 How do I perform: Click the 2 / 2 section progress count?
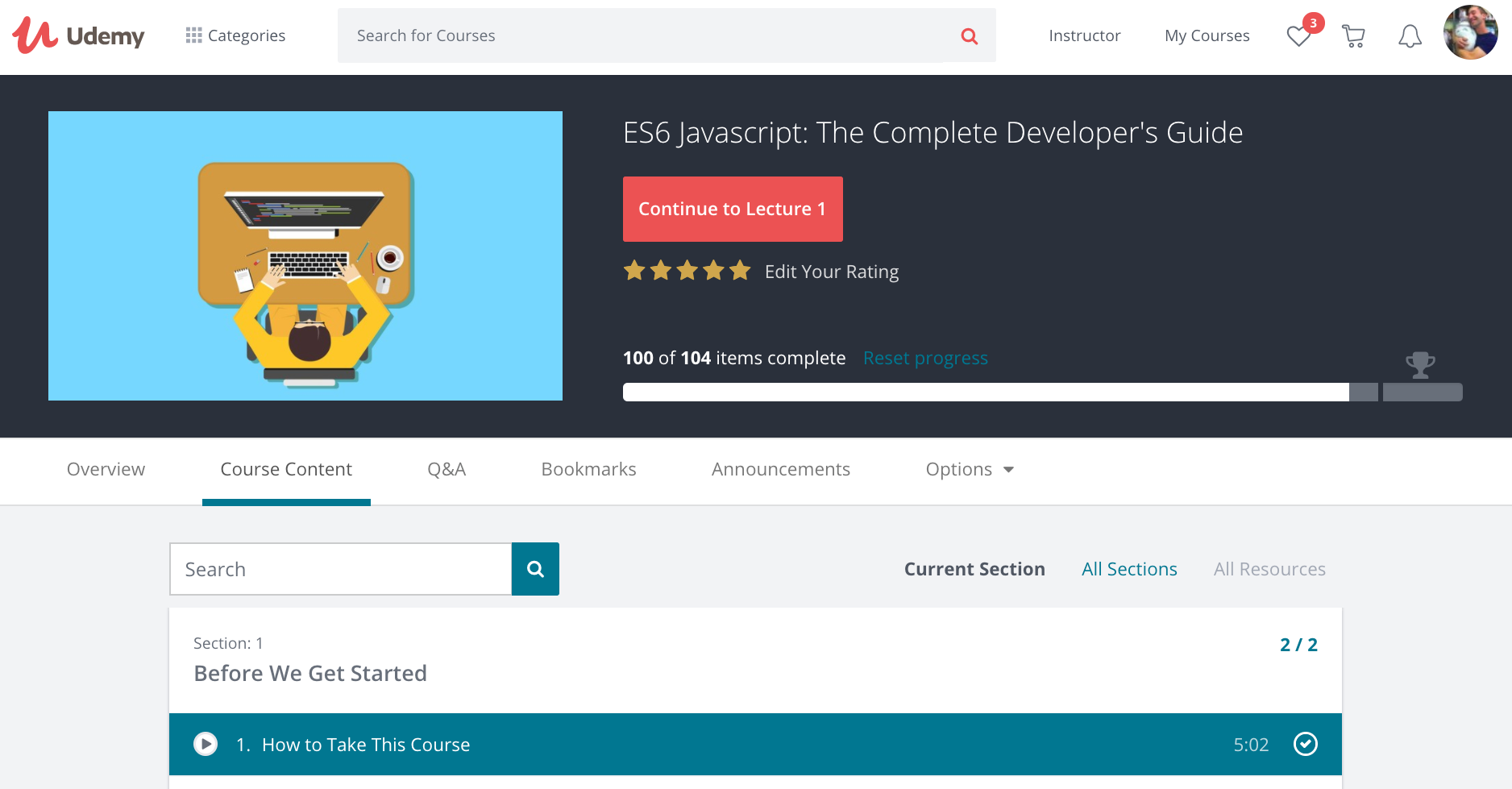[x=1298, y=645]
